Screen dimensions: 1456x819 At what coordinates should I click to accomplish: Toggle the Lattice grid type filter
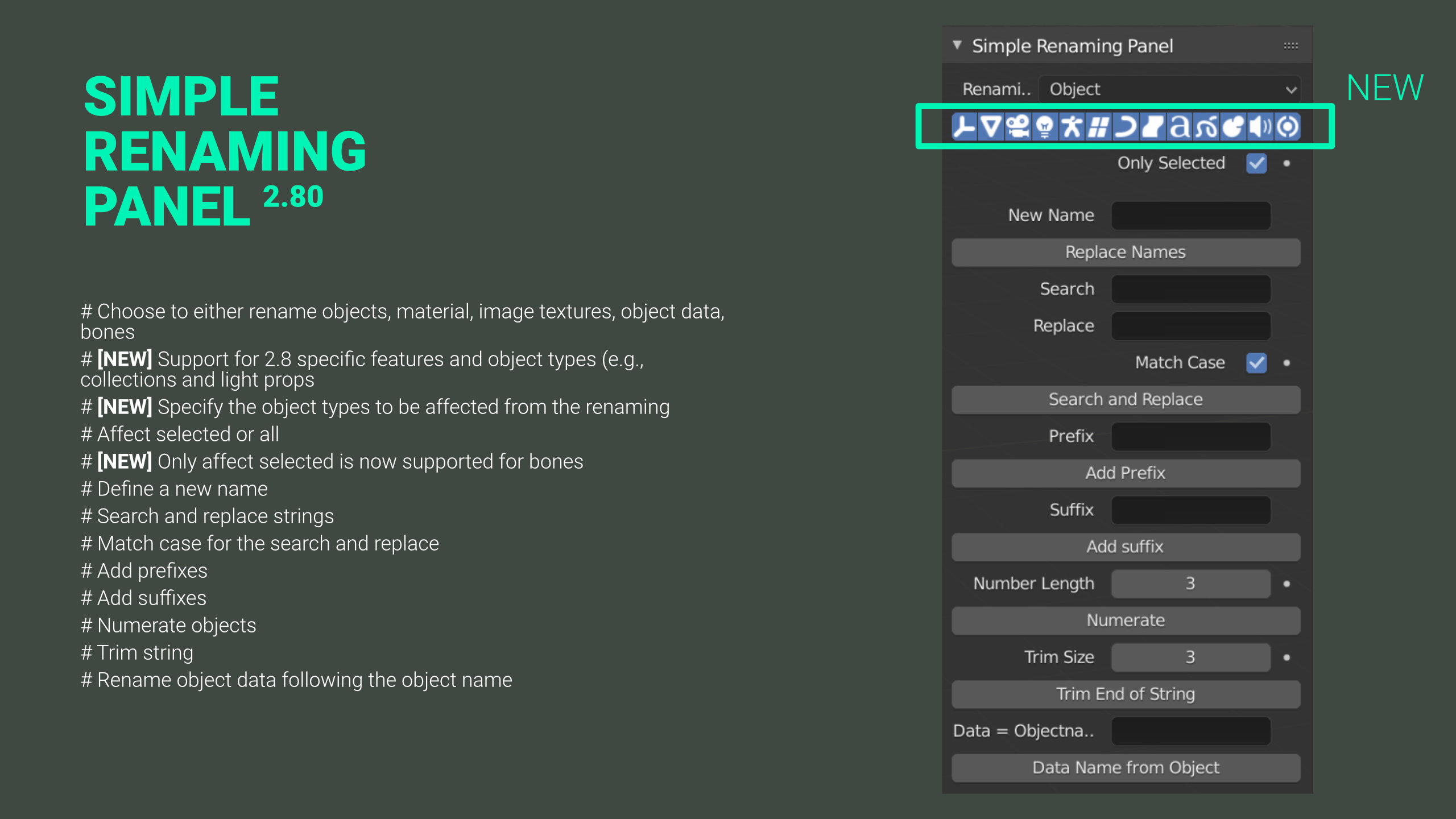click(x=1098, y=126)
